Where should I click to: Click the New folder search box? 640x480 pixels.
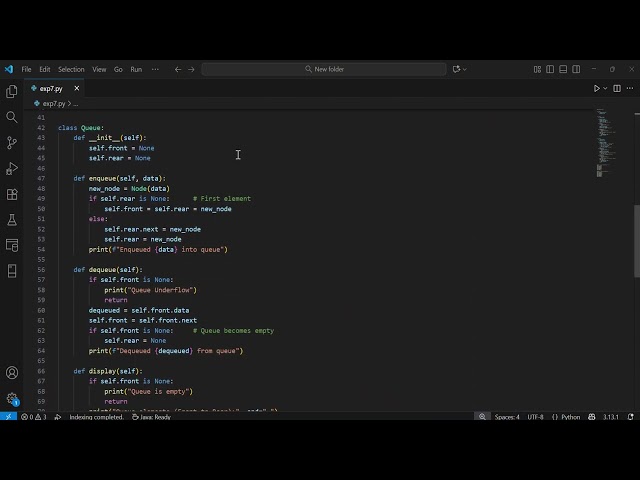(x=324, y=69)
